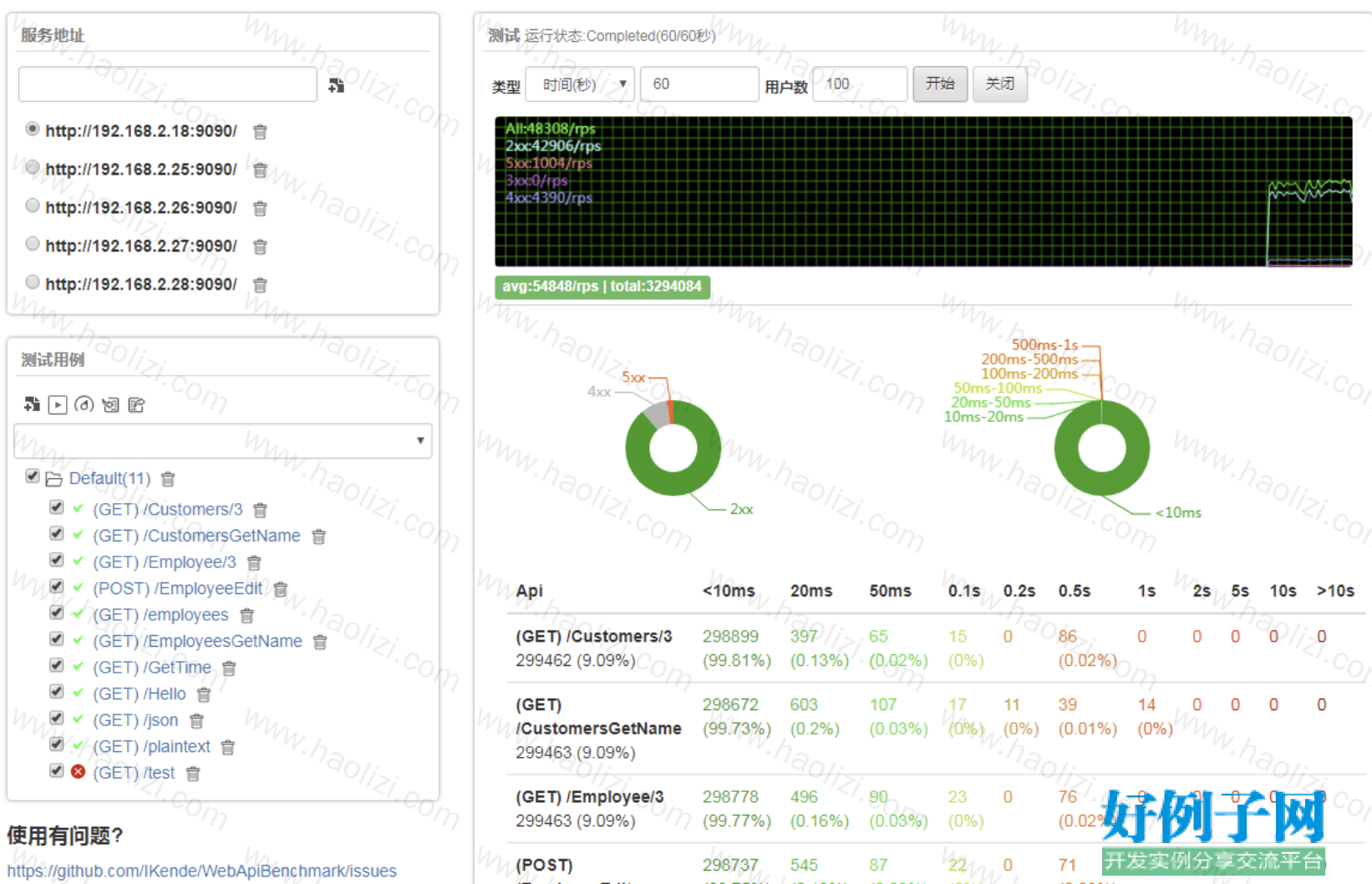The width and height of the screenshot is (1372, 884).
Task: Uncheck the Default(11) group checkbox
Action: [33, 476]
